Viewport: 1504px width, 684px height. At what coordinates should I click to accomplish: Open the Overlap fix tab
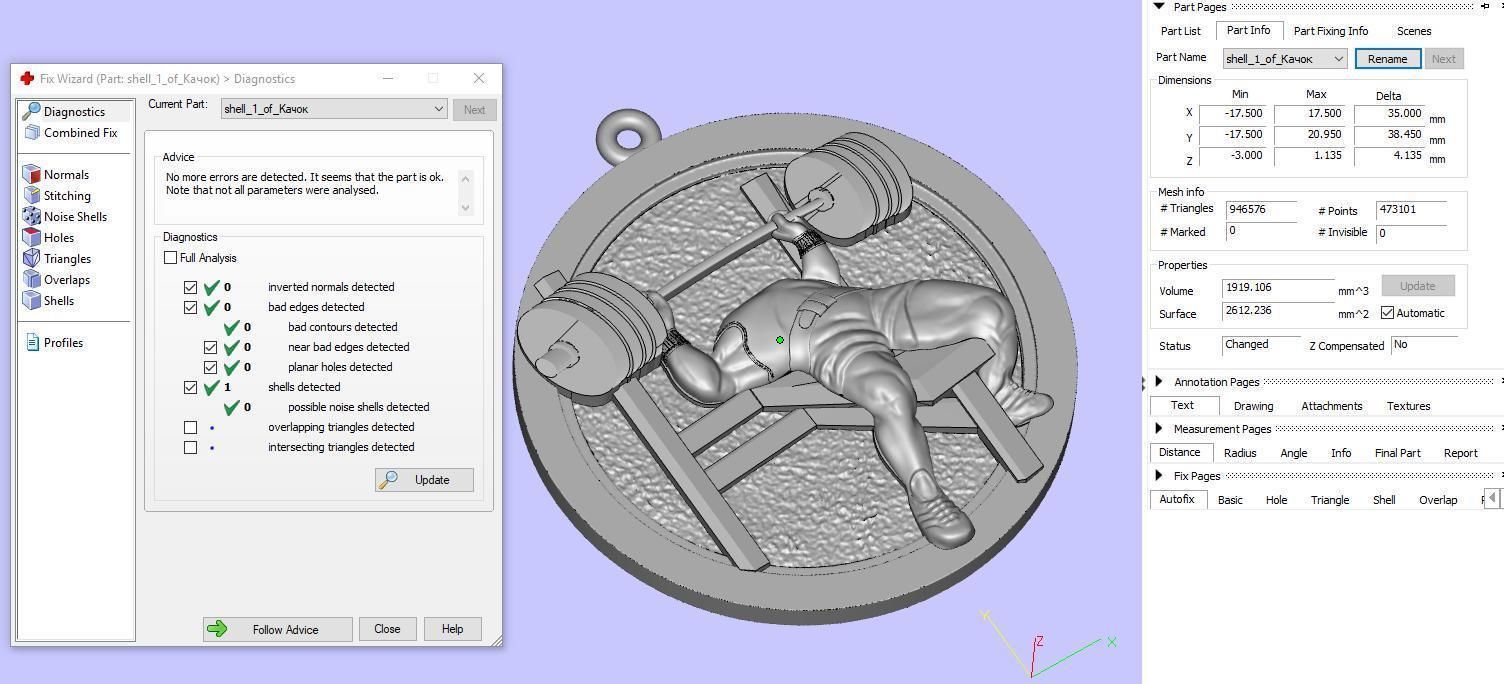click(x=1438, y=500)
